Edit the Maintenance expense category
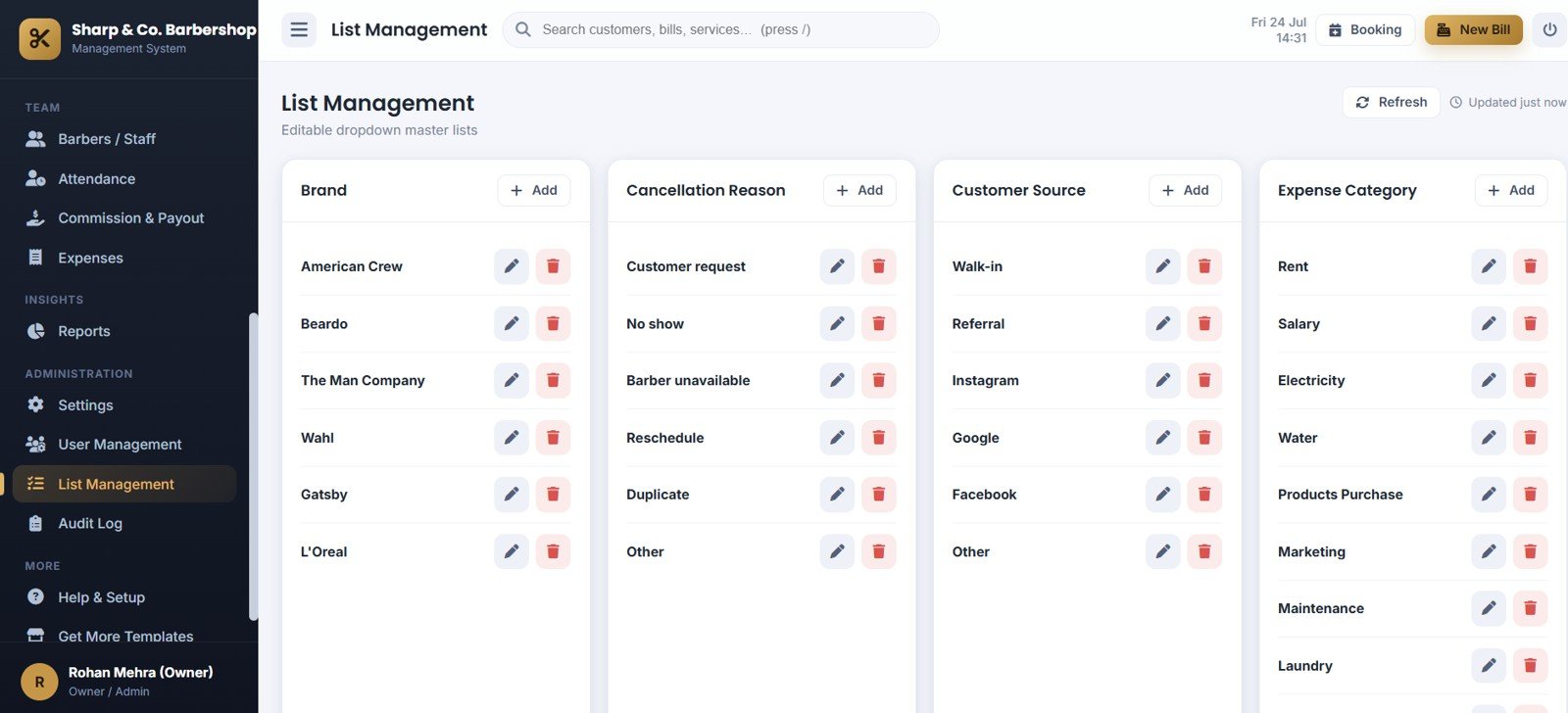Viewport: 1568px width, 713px height. pyautogui.click(x=1489, y=608)
